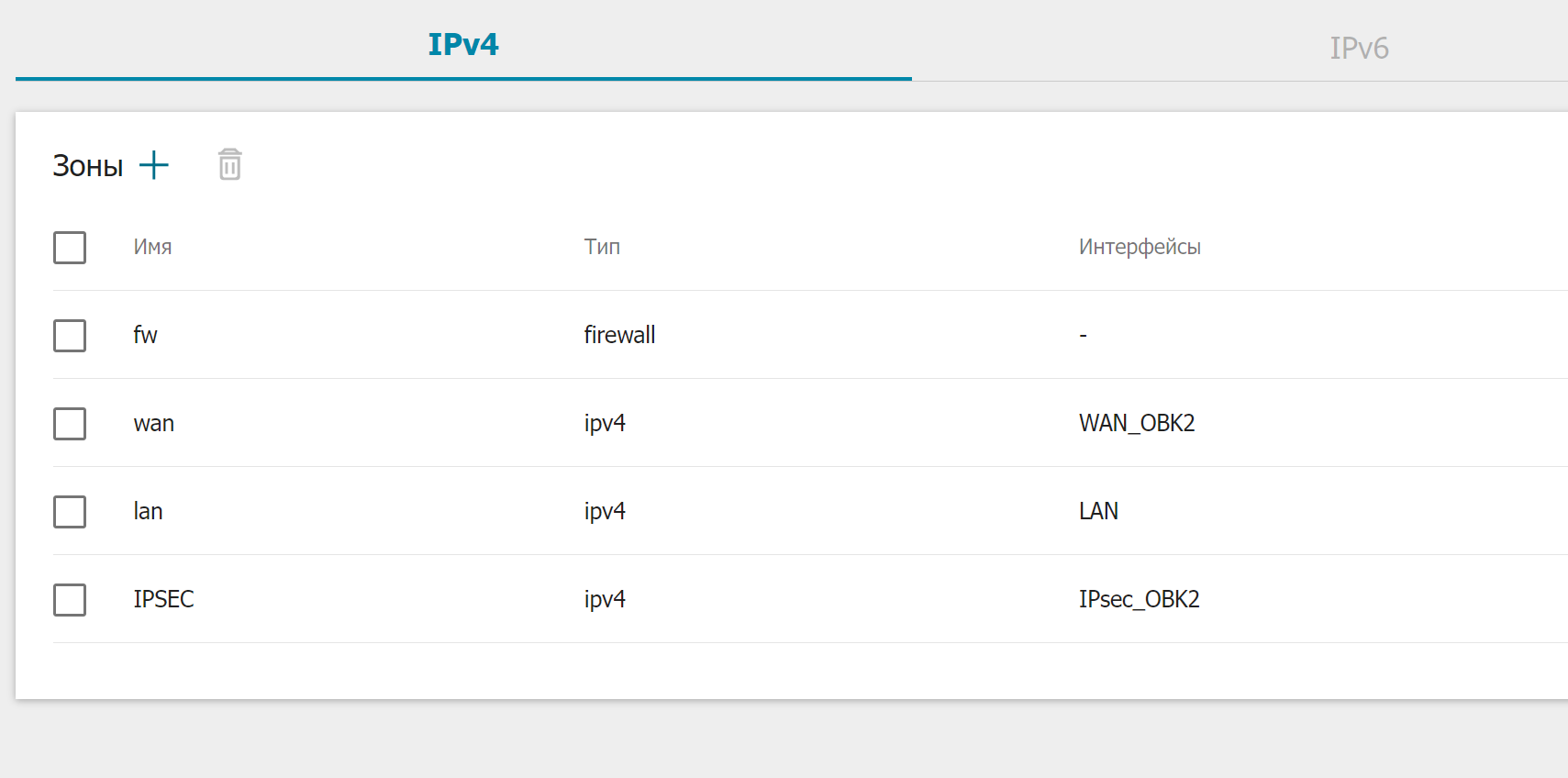Select the IPv4 tab
The width and height of the screenshot is (1568, 778).
pos(463,45)
